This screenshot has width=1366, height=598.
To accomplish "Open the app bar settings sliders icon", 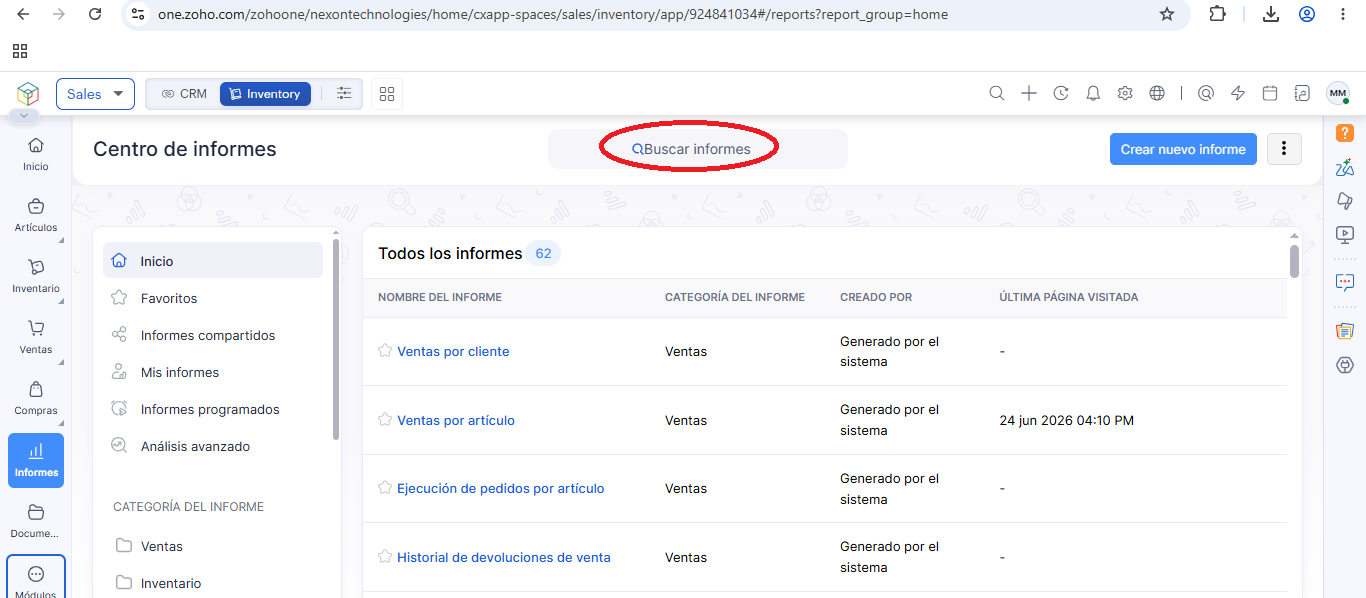I will [x=344, y=93].
